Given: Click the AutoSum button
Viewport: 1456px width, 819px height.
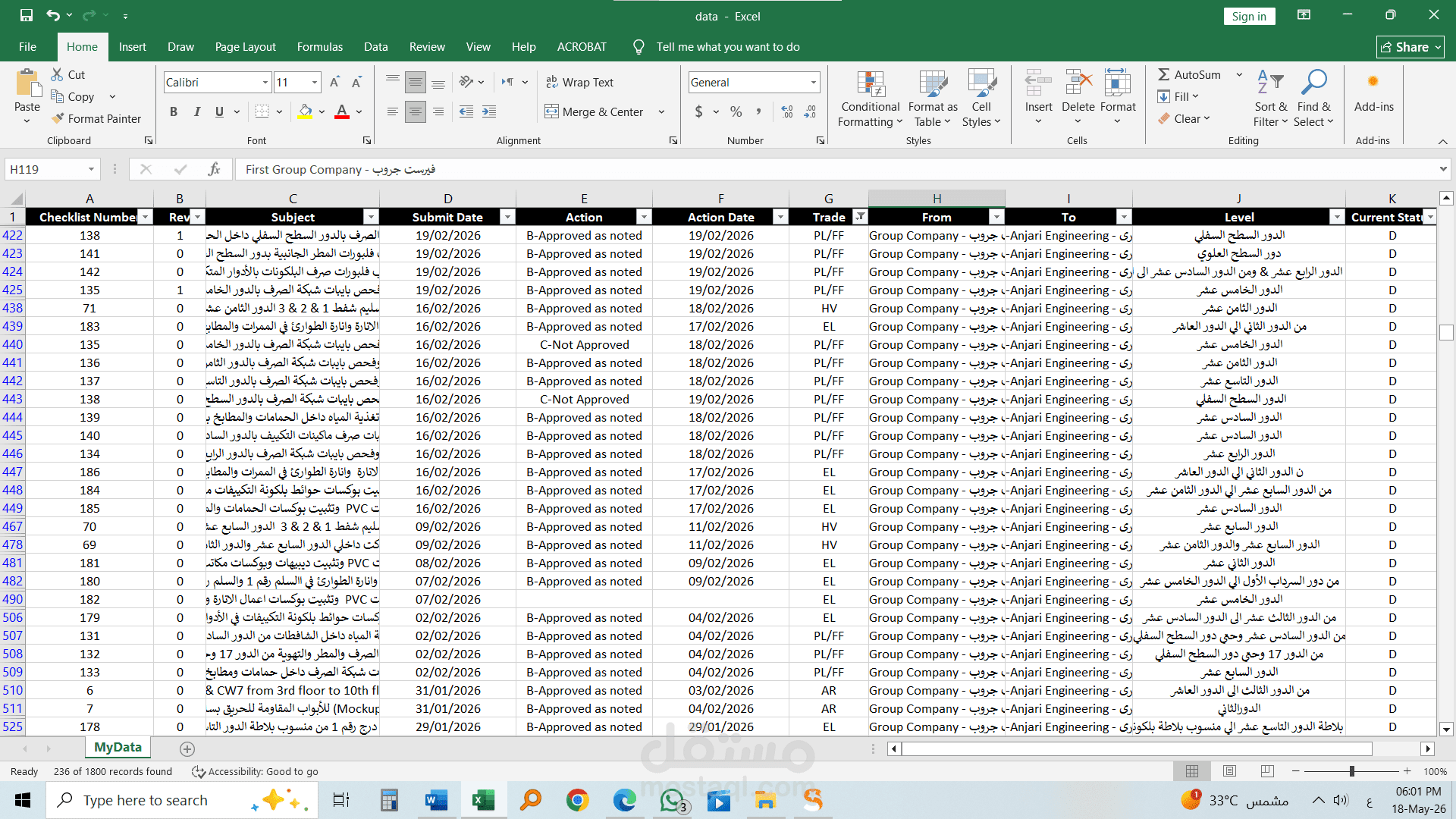Looking at the screenshot, I should pos(1189,74).
